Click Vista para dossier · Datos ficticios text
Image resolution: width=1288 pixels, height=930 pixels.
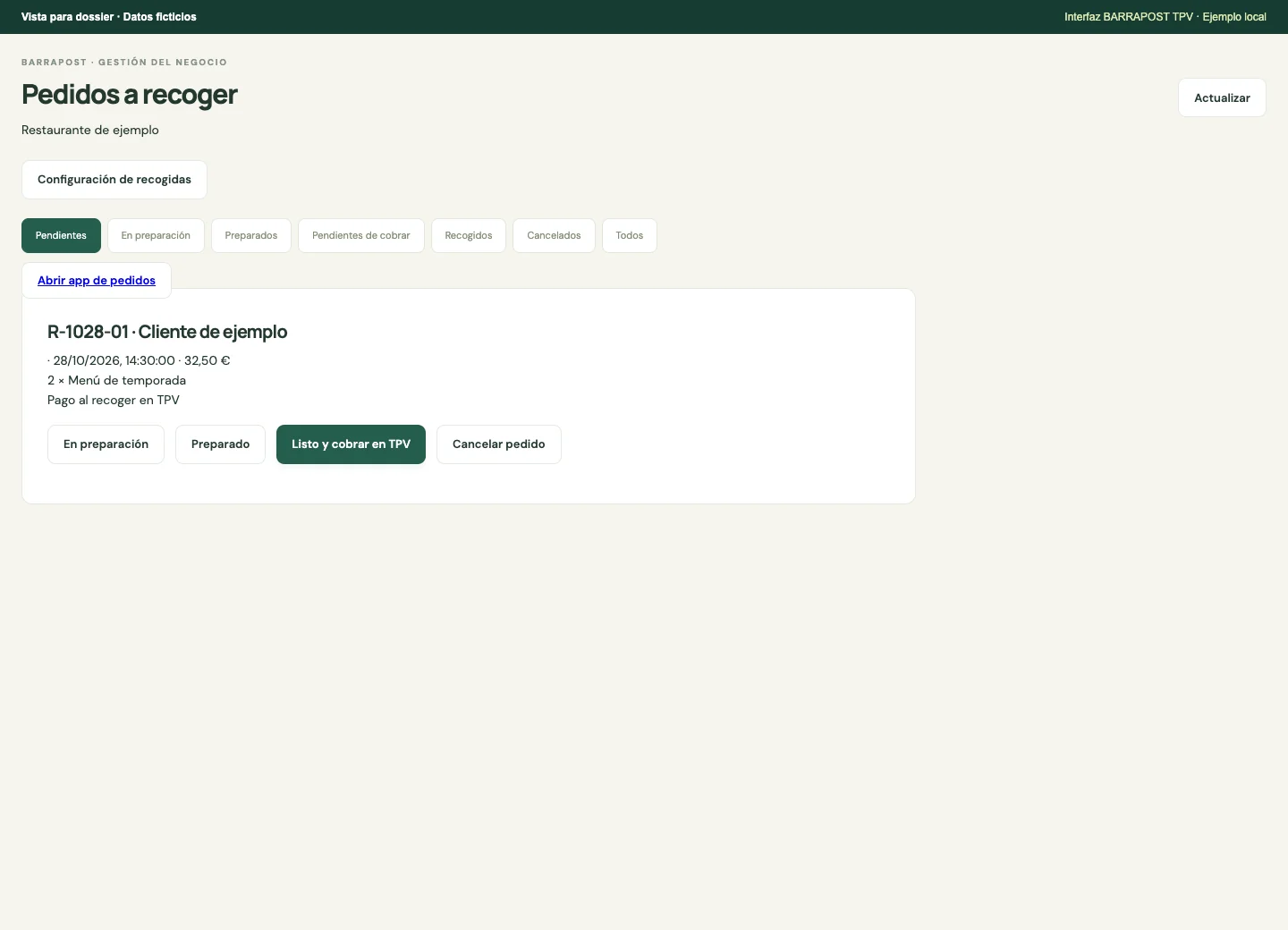click(109, 17)
